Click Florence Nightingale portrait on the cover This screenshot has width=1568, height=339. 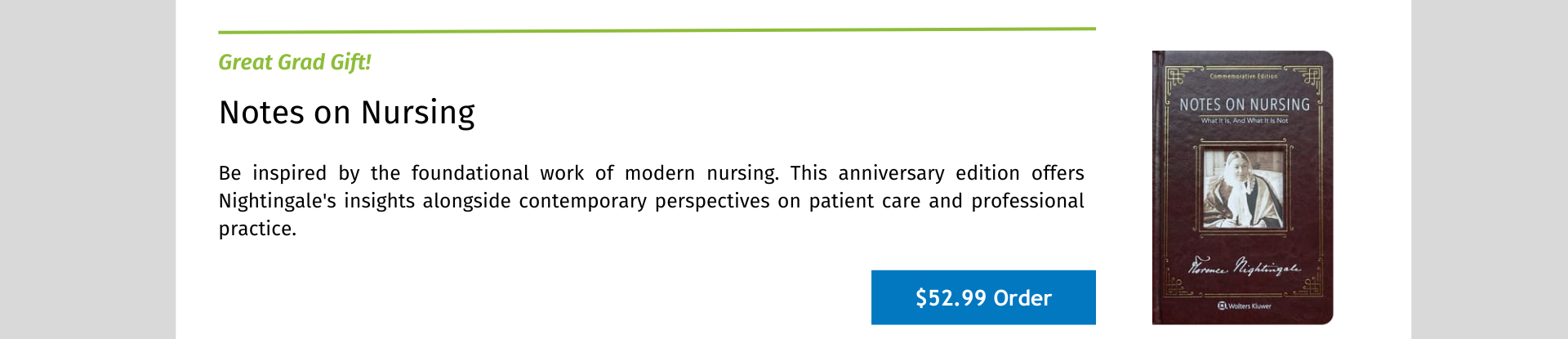1243,188
